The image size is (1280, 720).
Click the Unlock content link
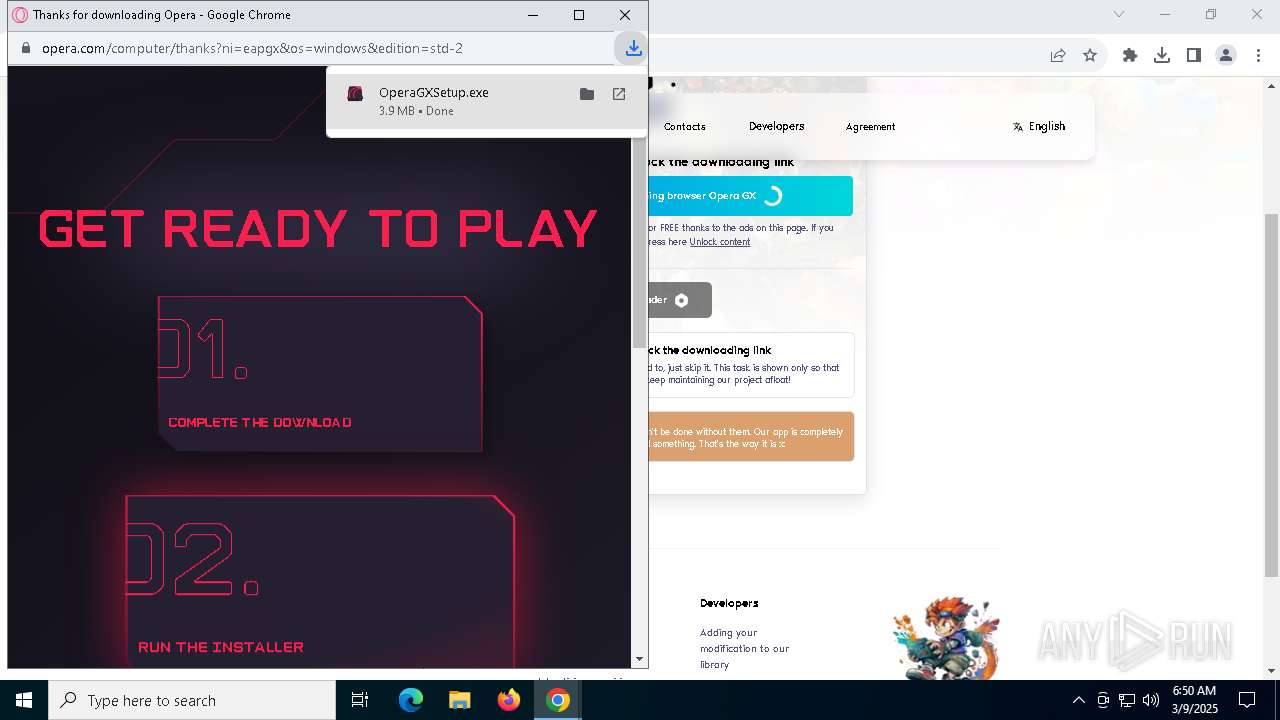click(x=720, y=242)
